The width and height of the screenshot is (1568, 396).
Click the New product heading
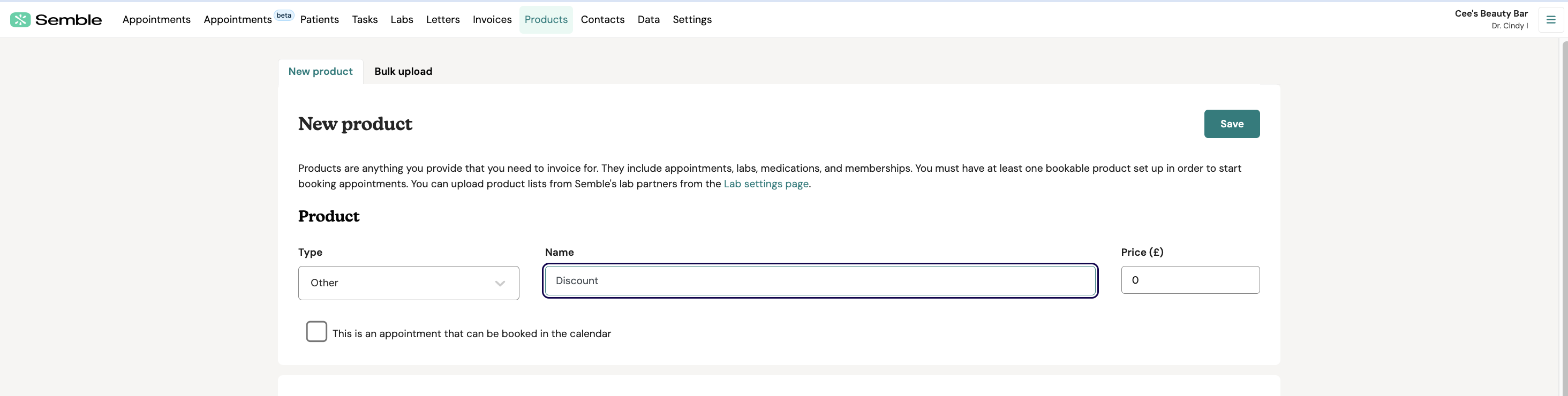point(355,124)
